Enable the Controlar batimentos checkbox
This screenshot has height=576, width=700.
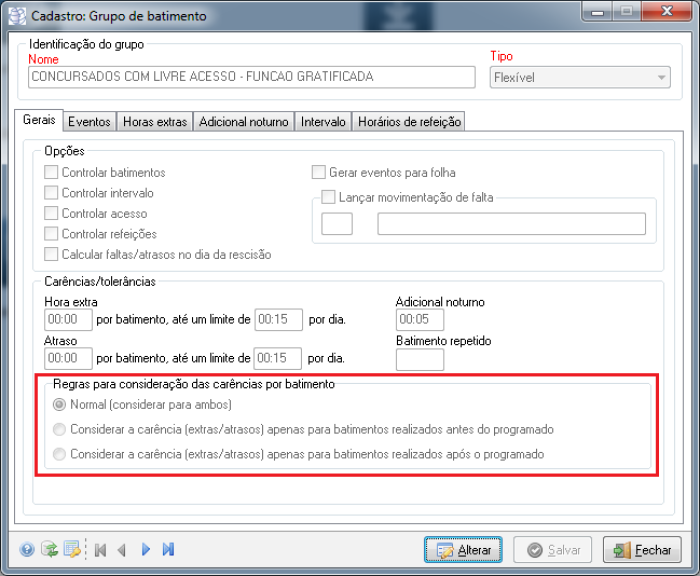click(x=52, y=173)
